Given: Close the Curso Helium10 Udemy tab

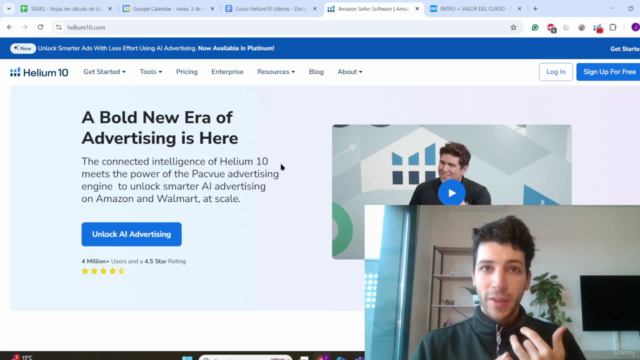Looking at the screenshot, I should pyautogui.click(x=315, y=9).
